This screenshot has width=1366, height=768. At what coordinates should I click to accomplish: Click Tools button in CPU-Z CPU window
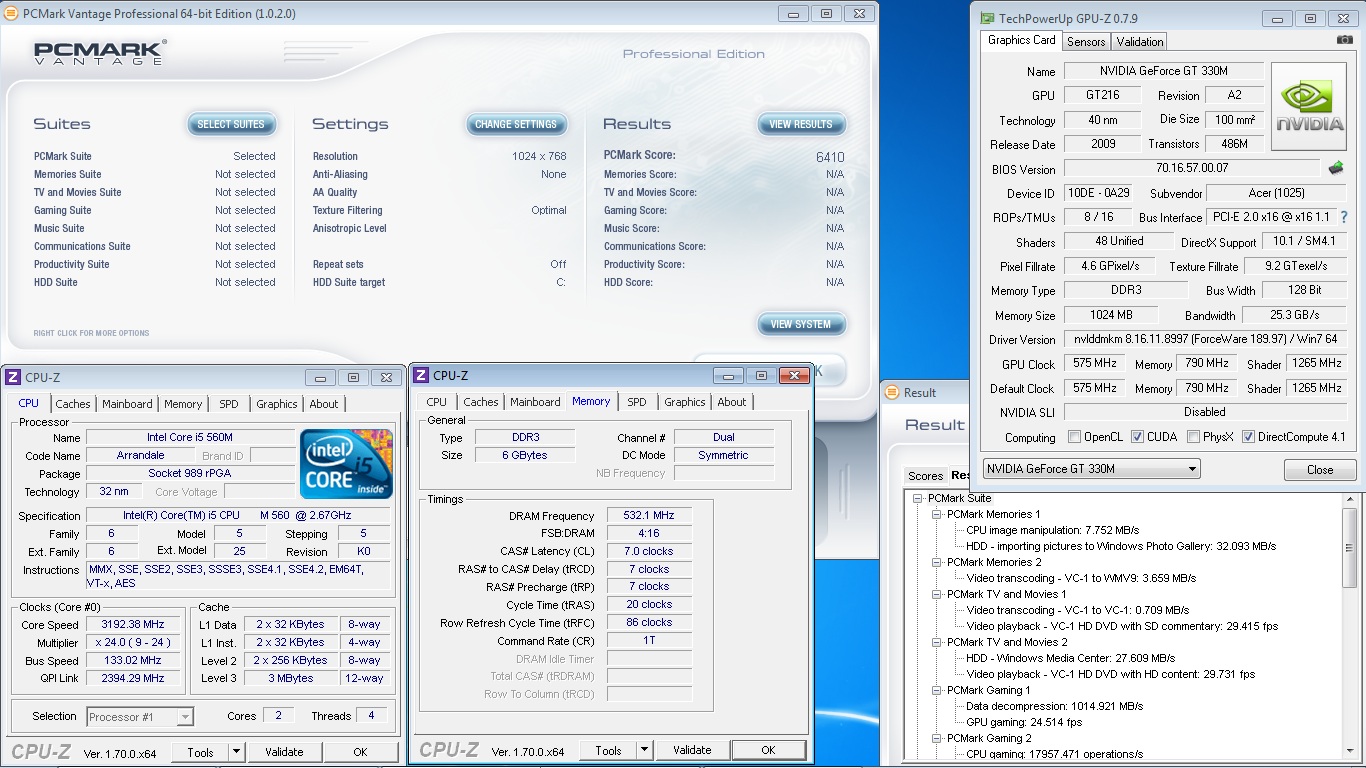(x=200, y=752)
